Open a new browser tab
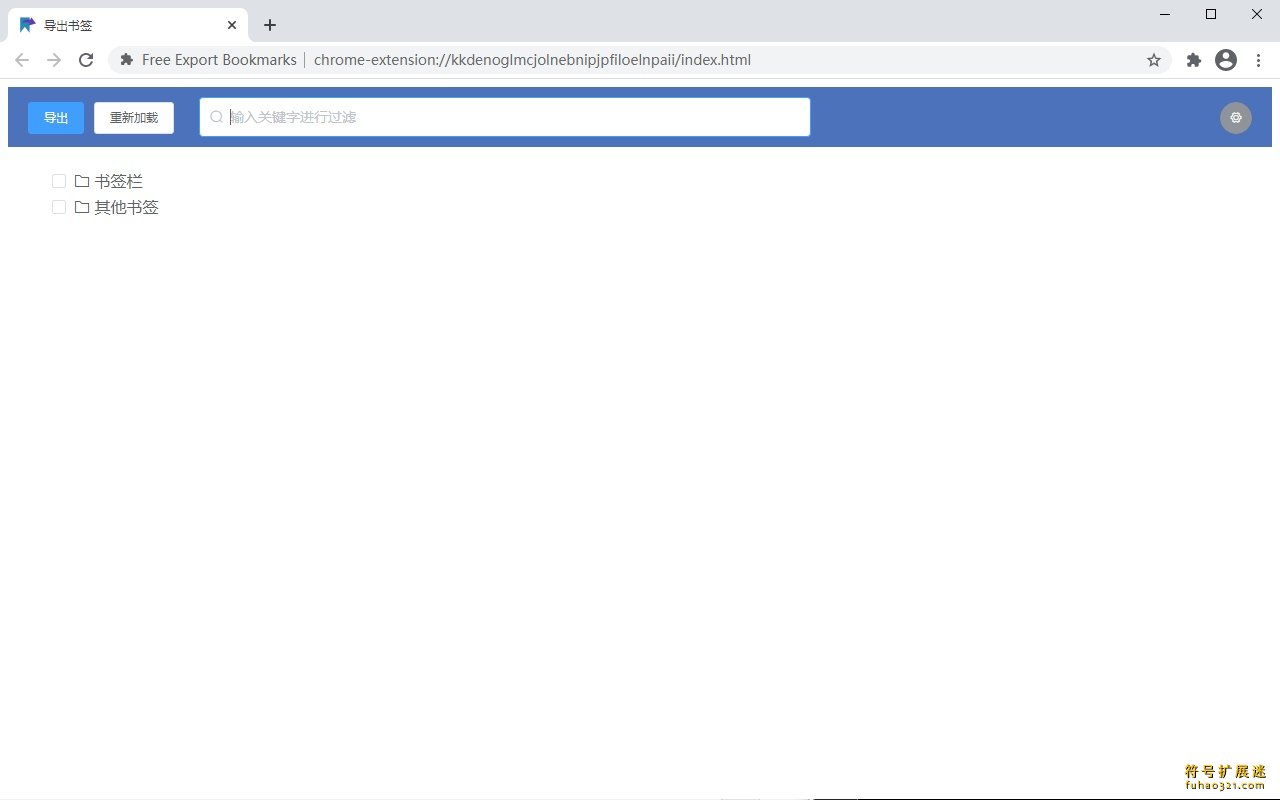This screenshot has height=800, width=1280. point(270,25)
